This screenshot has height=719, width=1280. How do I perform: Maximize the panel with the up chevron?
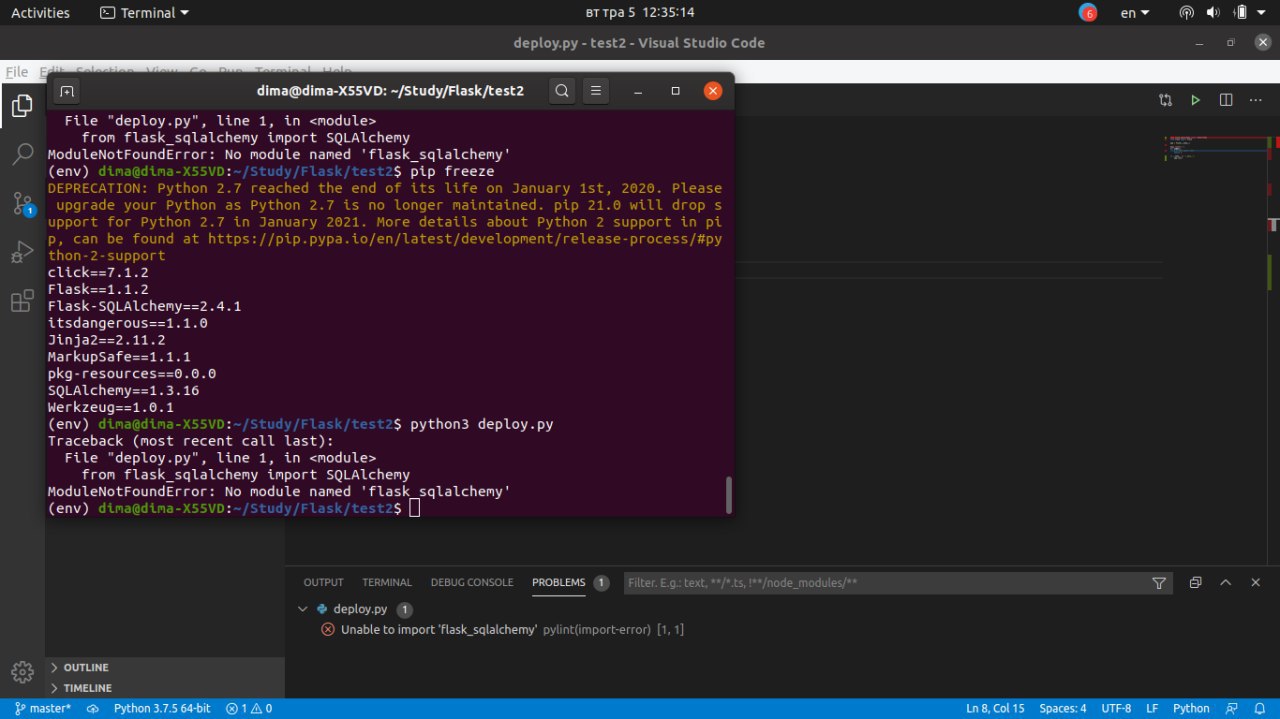1226,582
